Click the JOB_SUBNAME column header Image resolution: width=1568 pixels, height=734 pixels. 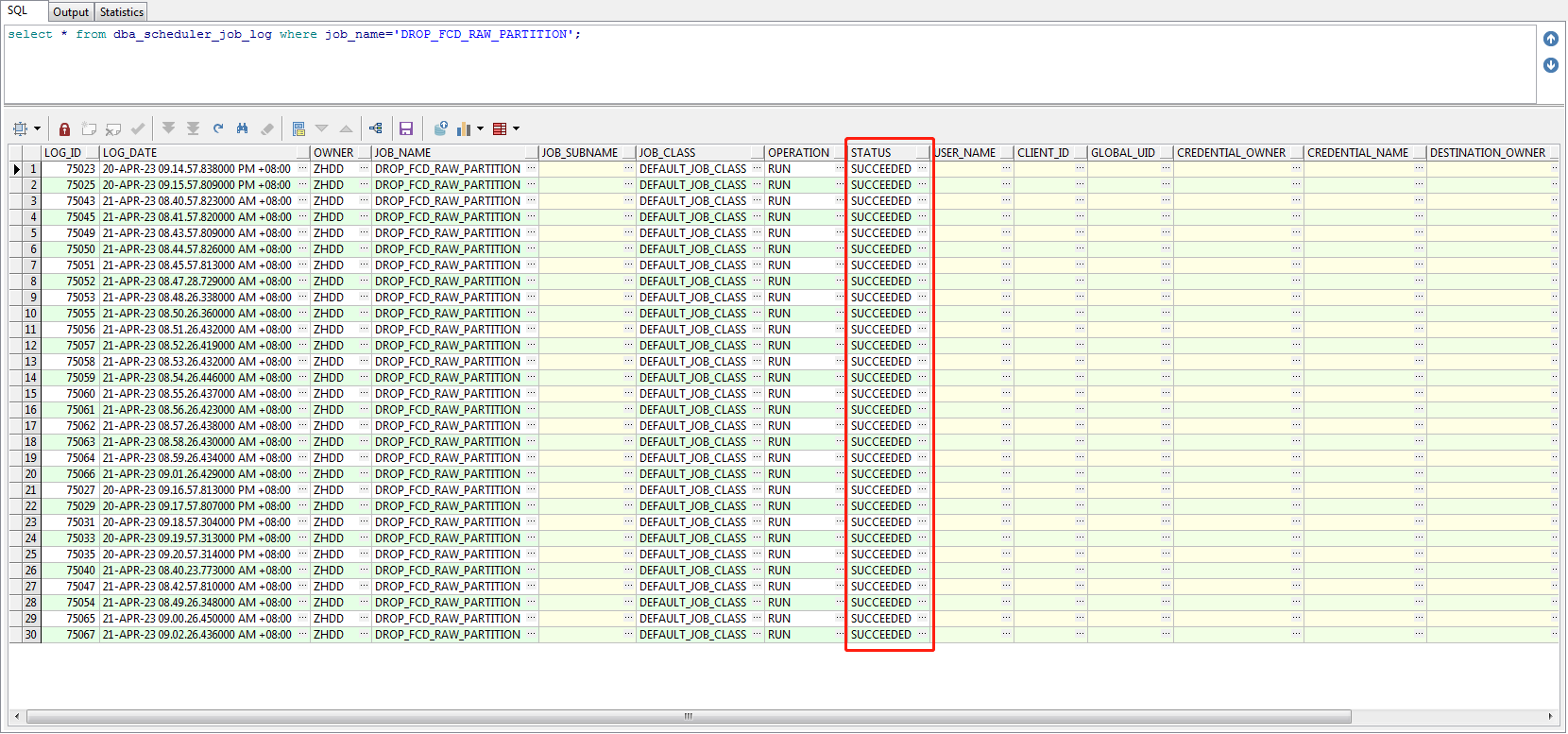[x=588, y=152]
